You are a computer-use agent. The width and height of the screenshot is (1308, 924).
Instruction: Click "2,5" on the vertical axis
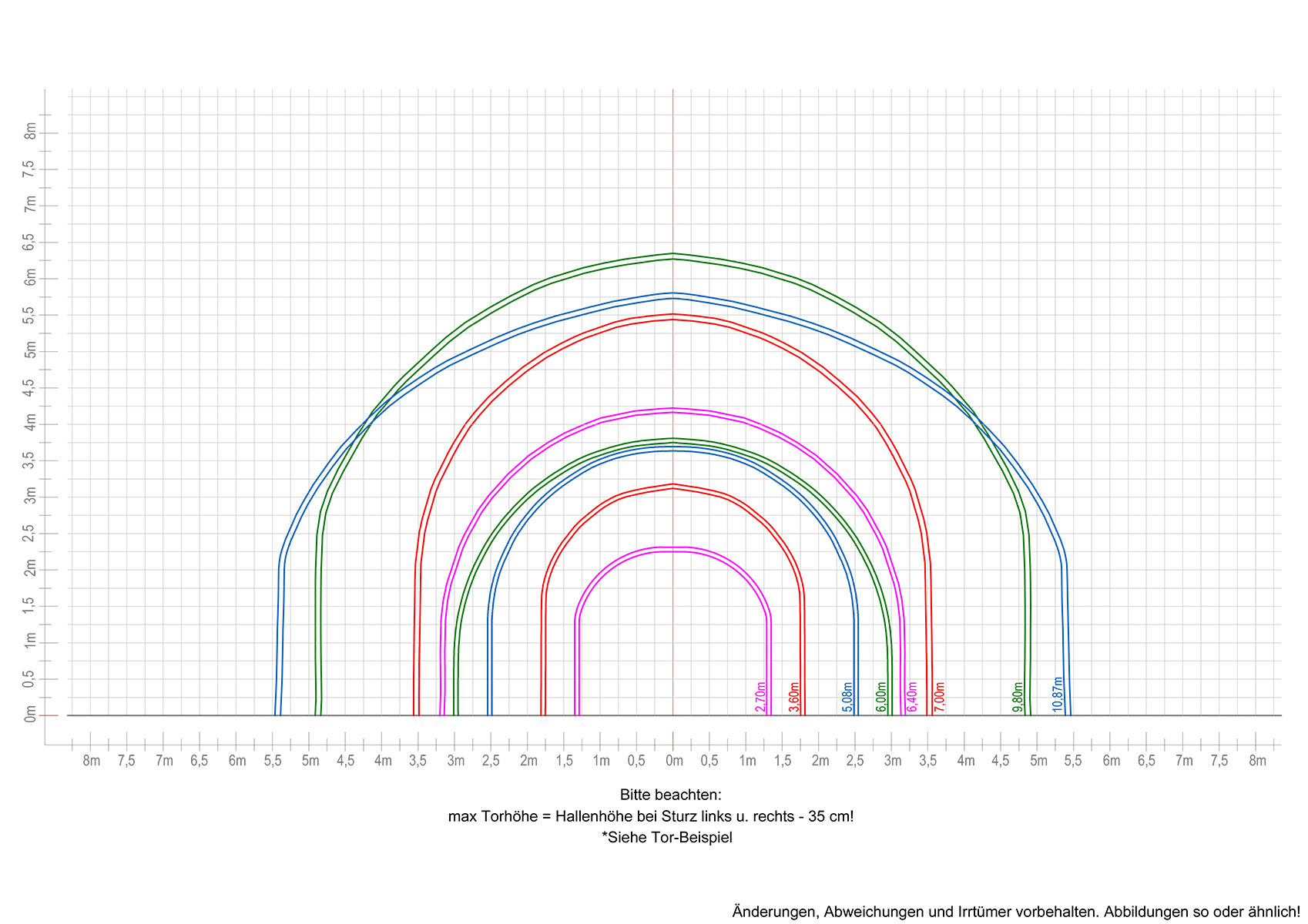(x=30, y=533)
